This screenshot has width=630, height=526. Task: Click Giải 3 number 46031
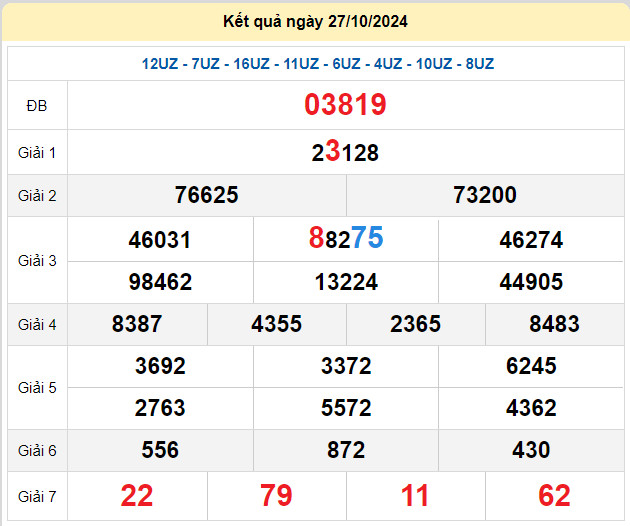[x=160, y=240]
